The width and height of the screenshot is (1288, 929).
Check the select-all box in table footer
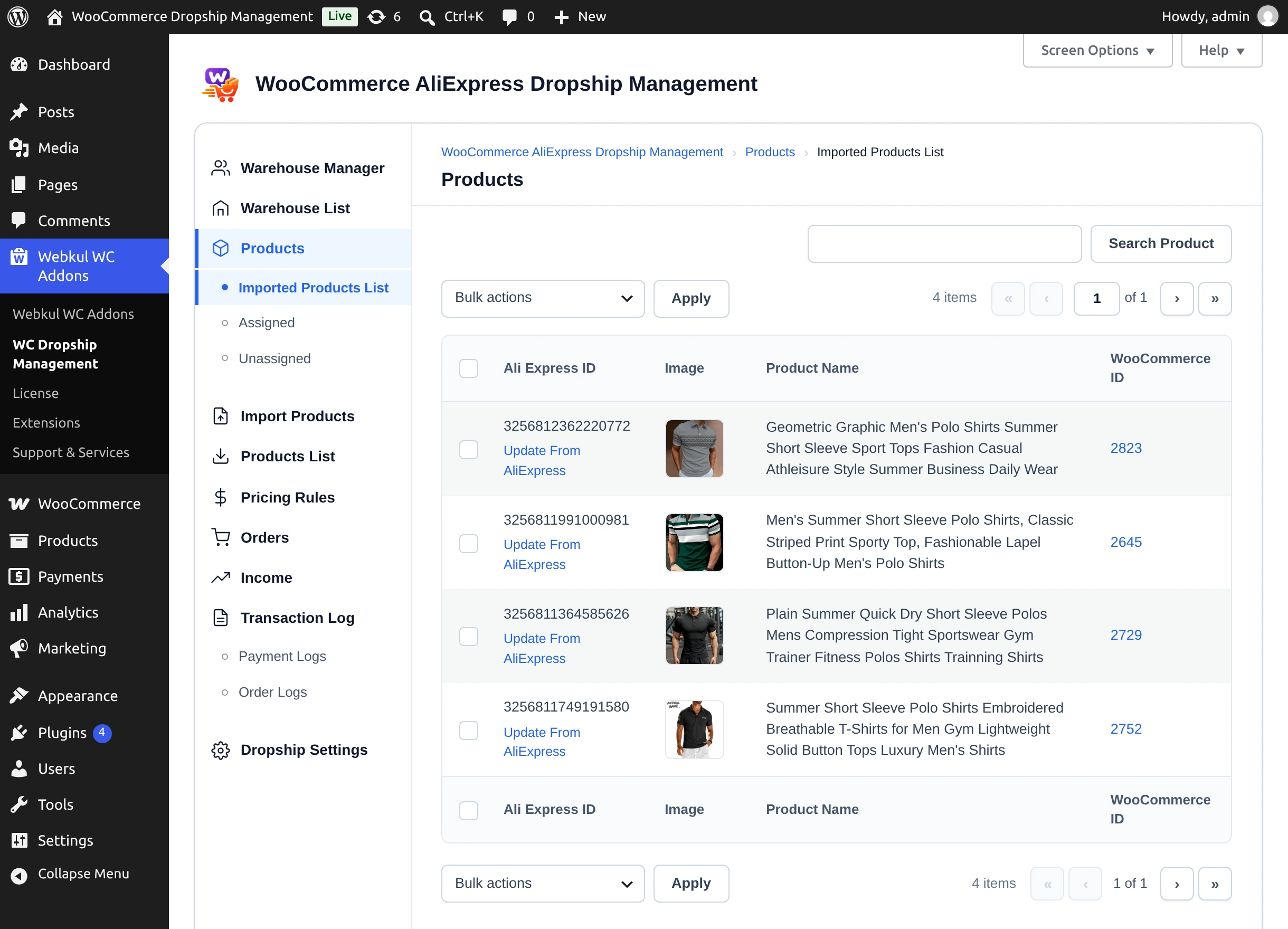click(x=469, y=810)
